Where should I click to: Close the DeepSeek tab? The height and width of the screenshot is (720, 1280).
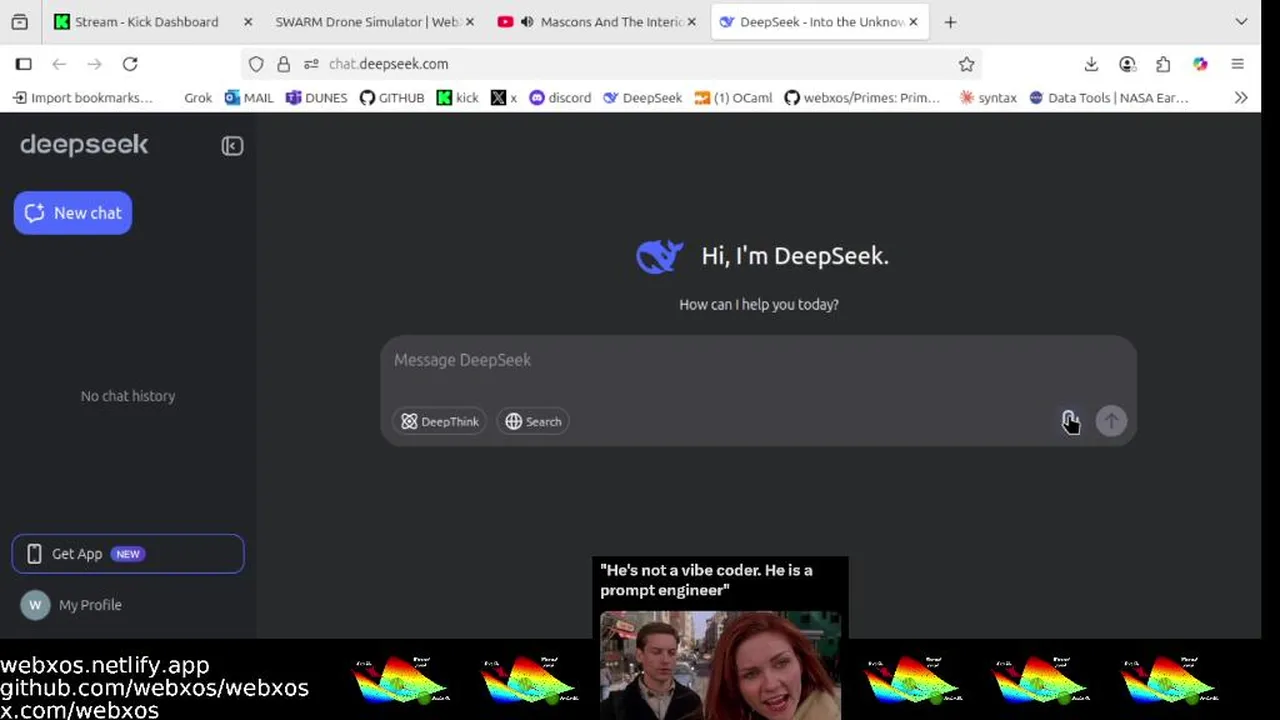(913, 21)
